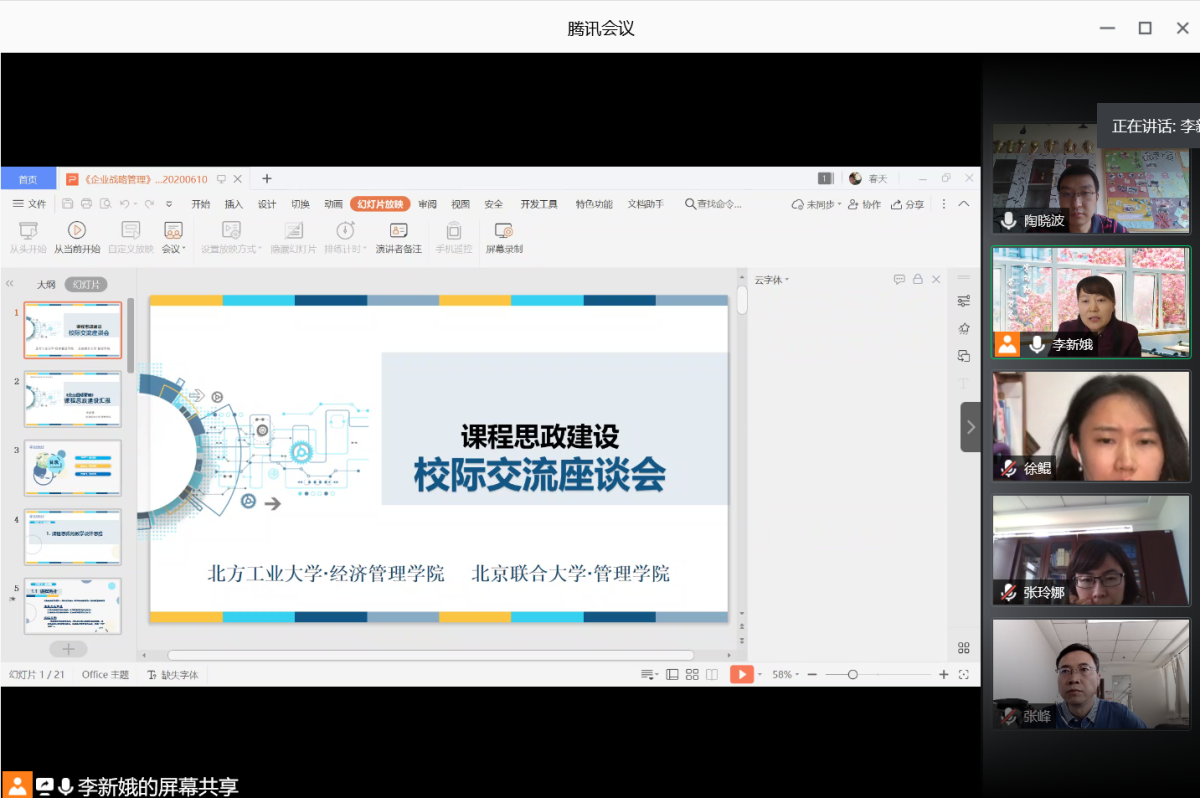Image resolution: width=1200 pixels, height=798 pixels.
Task: Click the 查找命令 search icon
Action: click(690, 204)
